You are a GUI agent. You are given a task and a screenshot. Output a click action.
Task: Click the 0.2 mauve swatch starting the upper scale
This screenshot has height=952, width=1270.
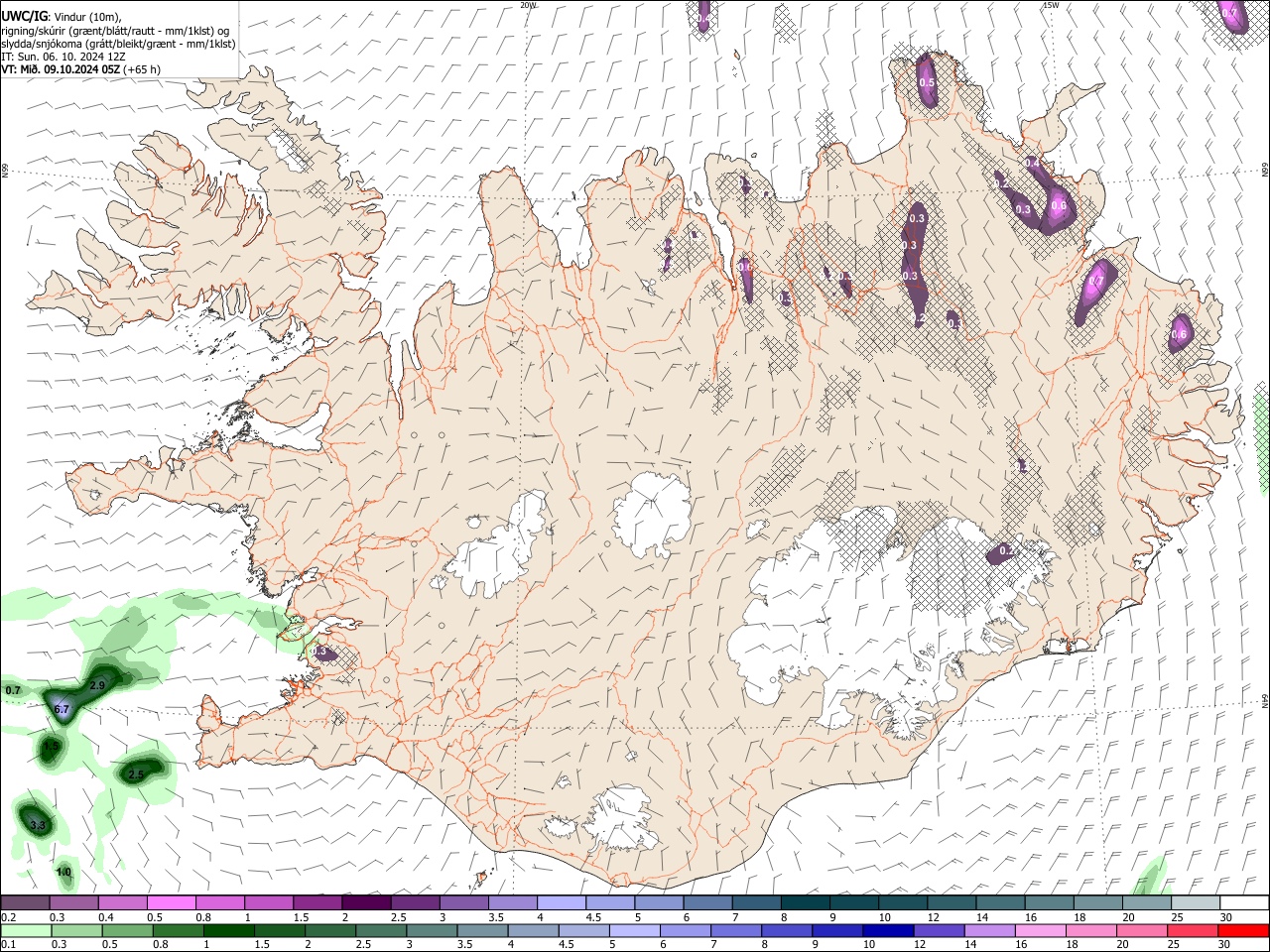tap(25, 902)
